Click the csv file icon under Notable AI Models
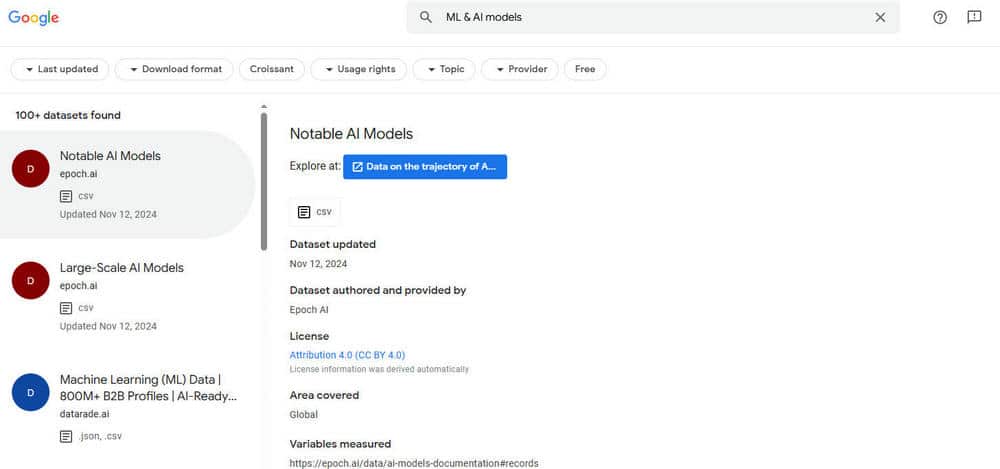The width and height of the screenshot is (1000, 469). point(66,196)
